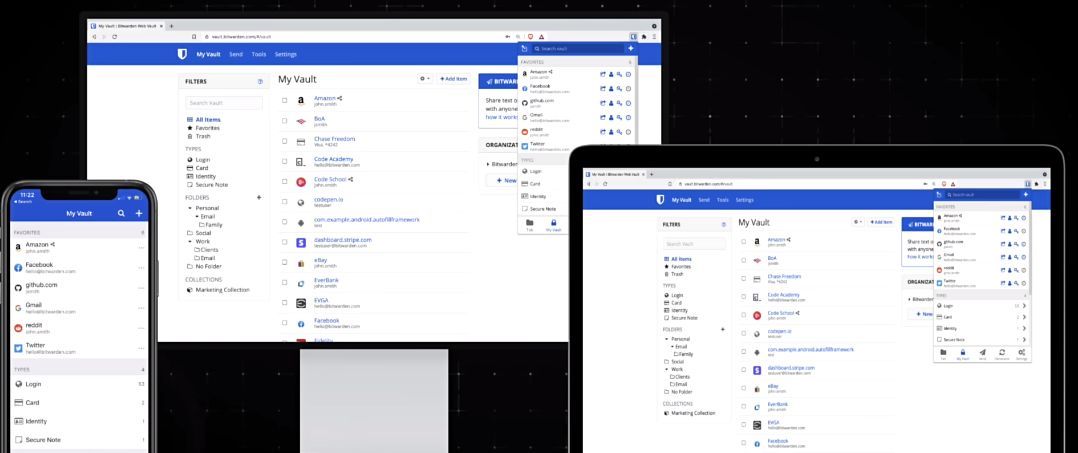The width and height of the screenshot is (1078, 453).
Task: Click the Bitwarden shield logo on the desktop monitor
Action: (x=182, y=54)
